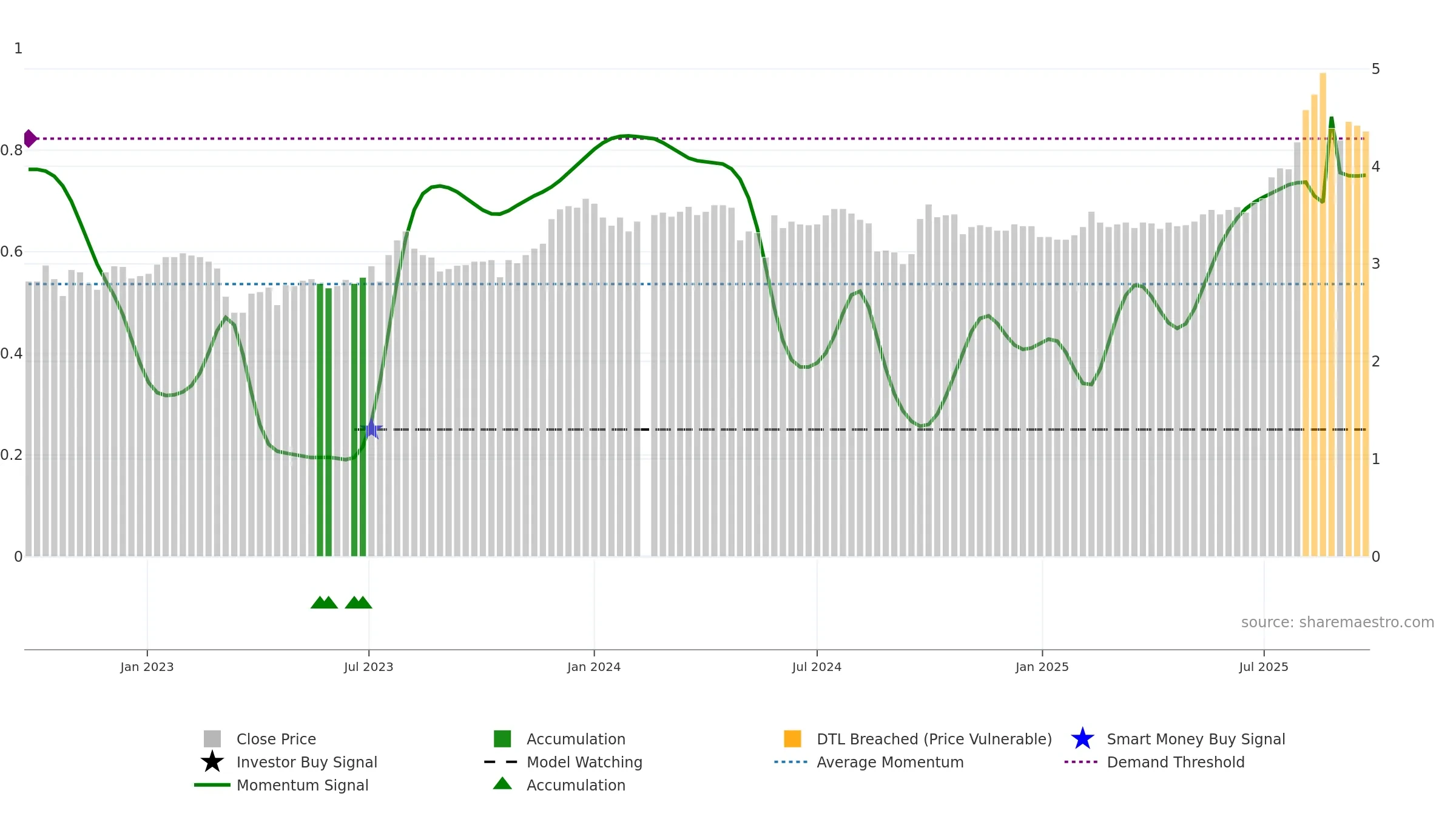Toggle the Momentum Signal legend entry
The width and height of the screenshot is (1456, 819).
(x=302, y=785)
